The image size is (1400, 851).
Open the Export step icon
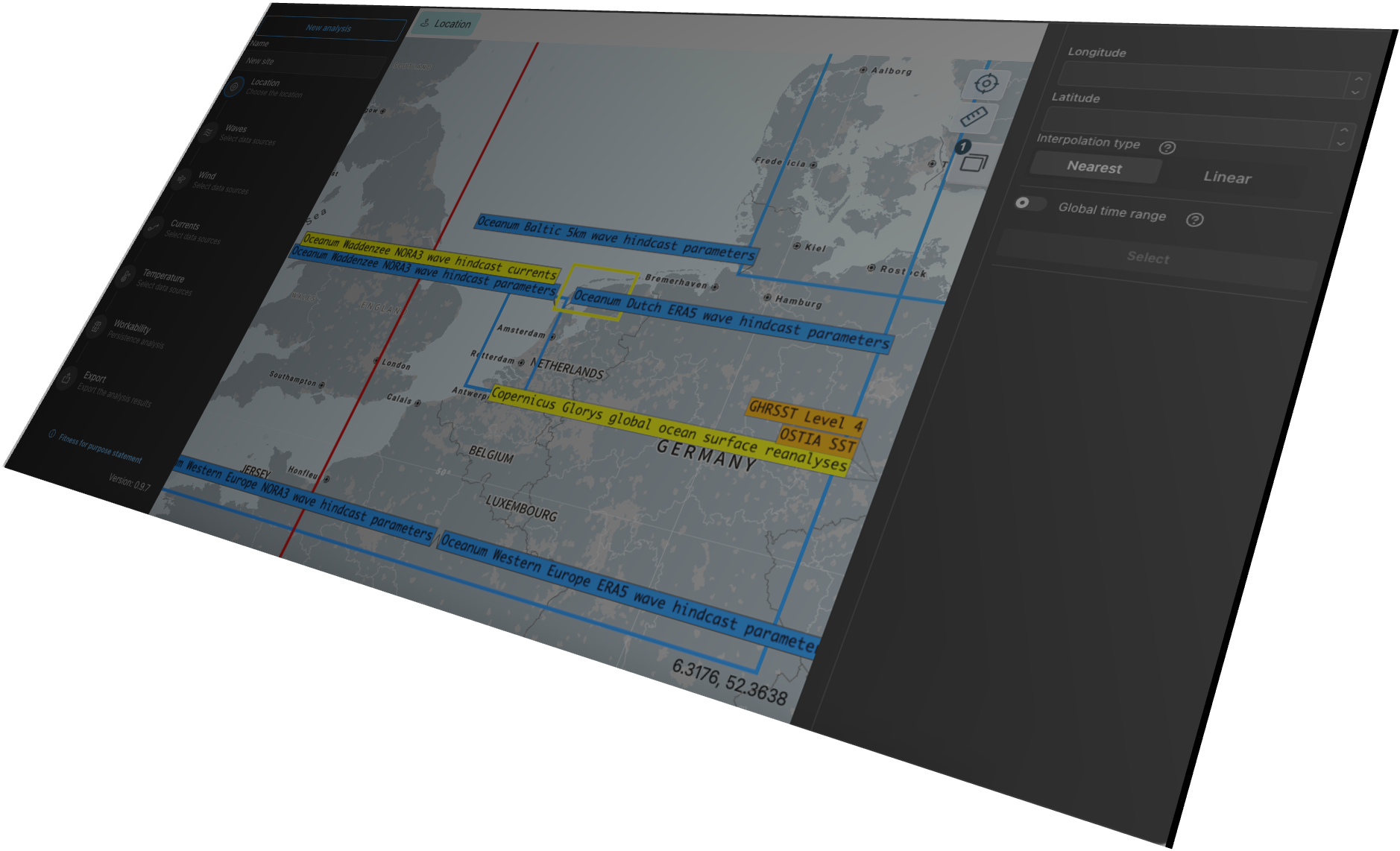(66, 378)
